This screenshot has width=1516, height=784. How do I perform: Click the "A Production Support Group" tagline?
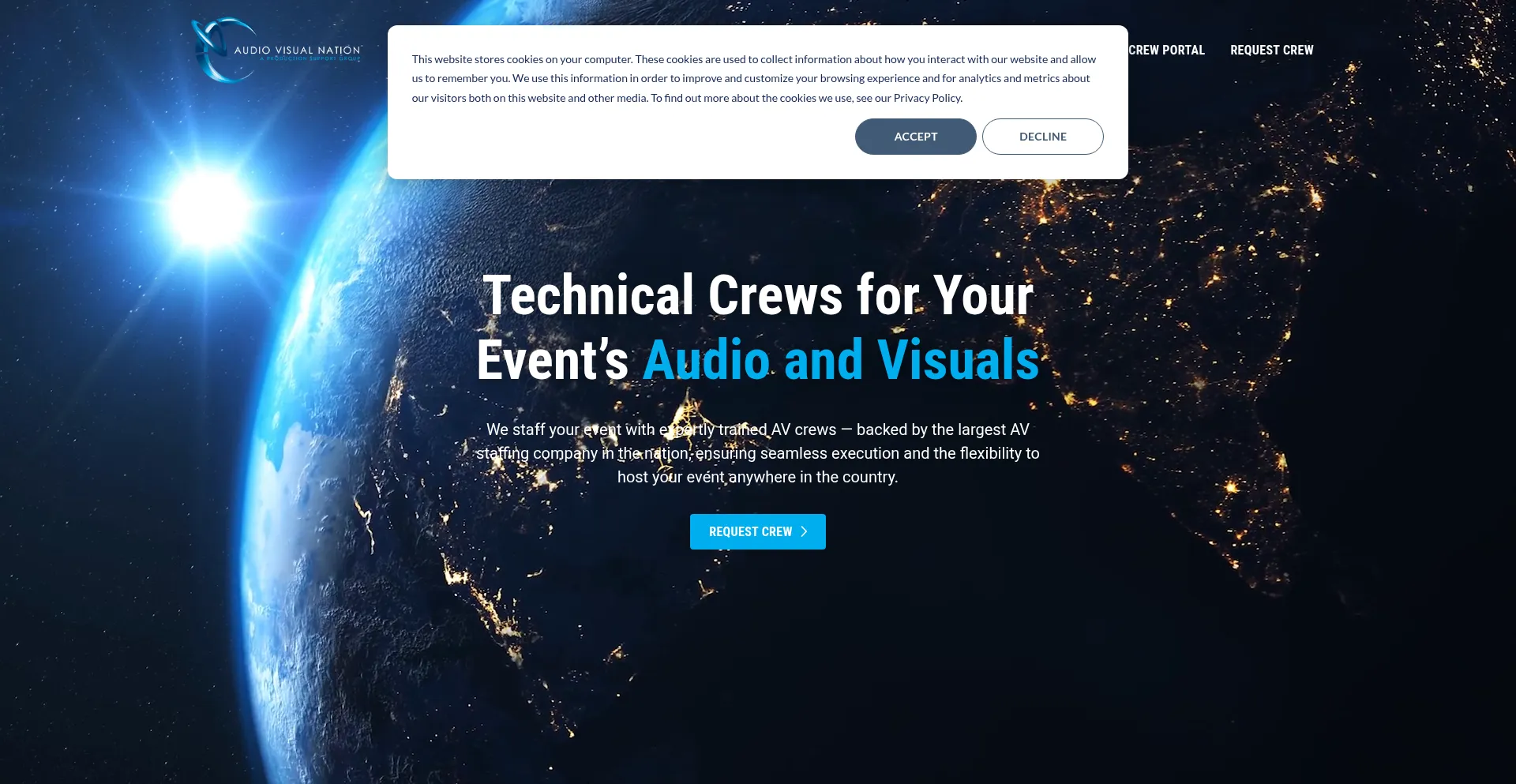(310, 59)
